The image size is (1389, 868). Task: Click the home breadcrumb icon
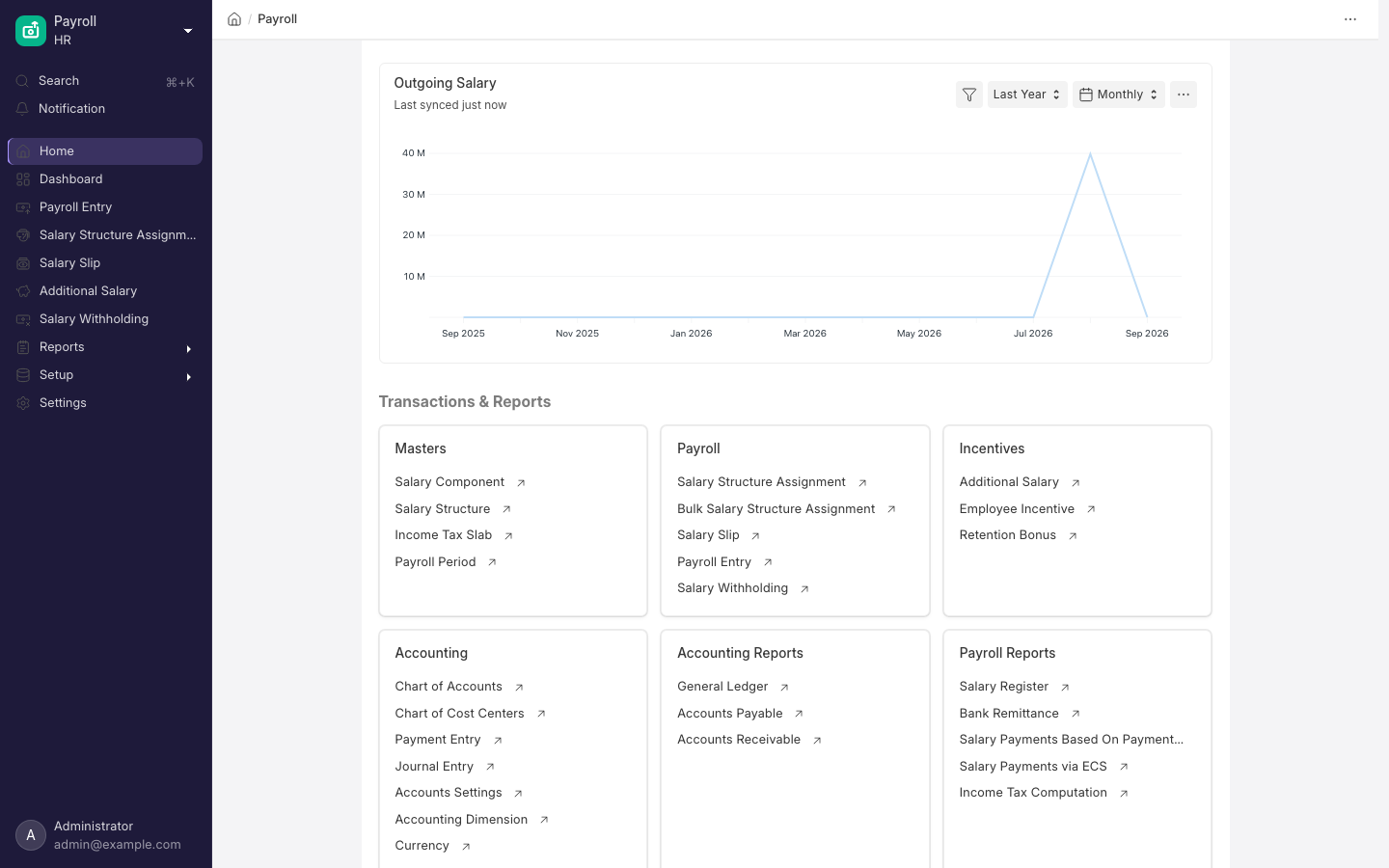pyautogui.click(x=234, y=19)
